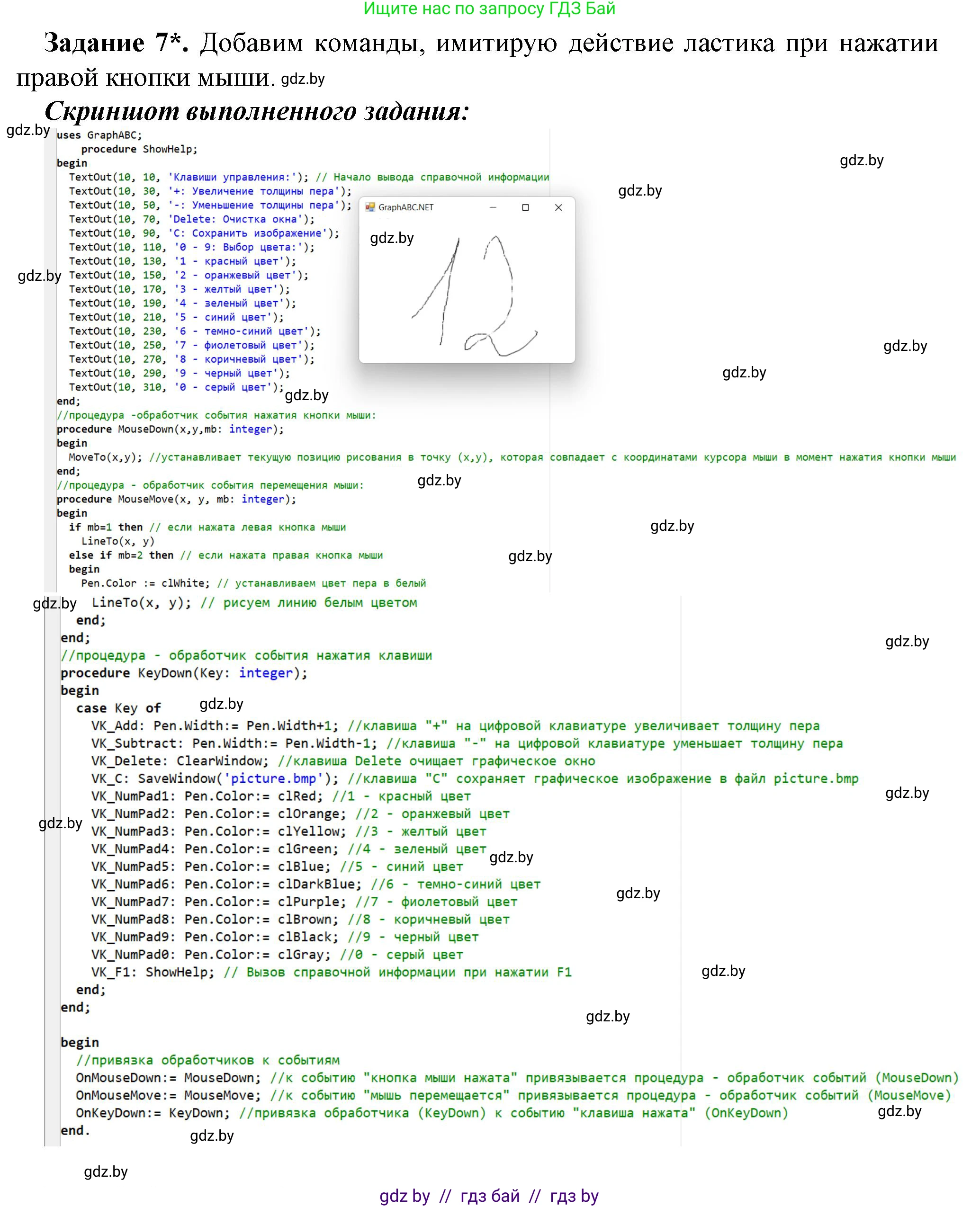Click the green header text 'Ищите нас по запросу ГДЗ Бай'

click(x=489, y=9)
